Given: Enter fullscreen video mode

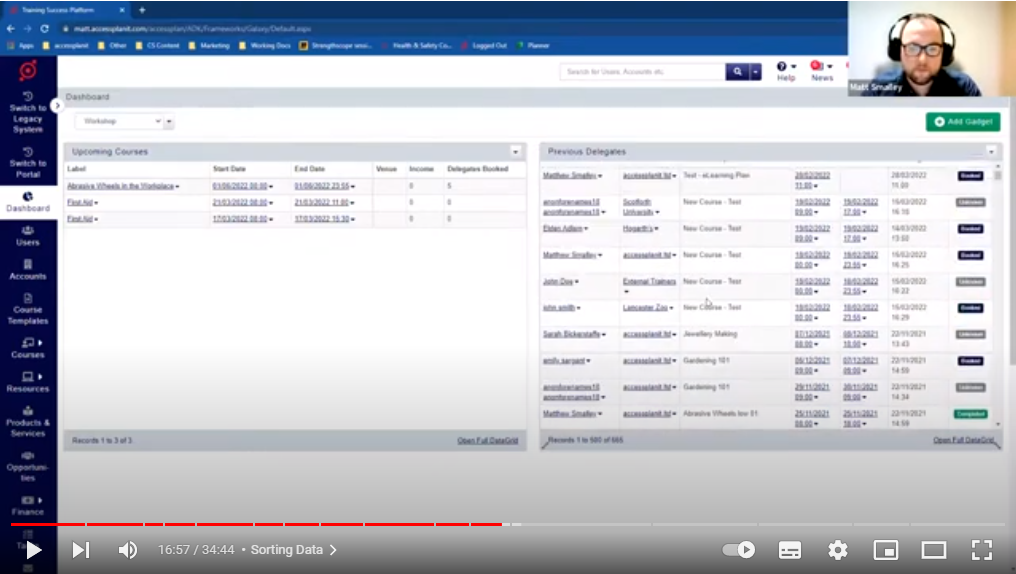Looking at the screenshot, I should pos(981,550).
